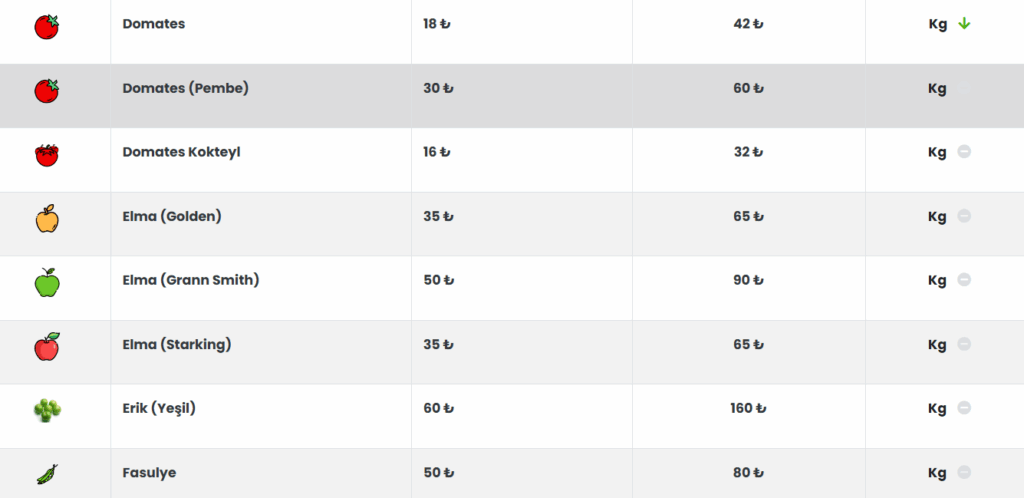Click the cocktail tomato icon
Image resolution: width=1024 pixels, height=498 pixels.
pos(46,155)
